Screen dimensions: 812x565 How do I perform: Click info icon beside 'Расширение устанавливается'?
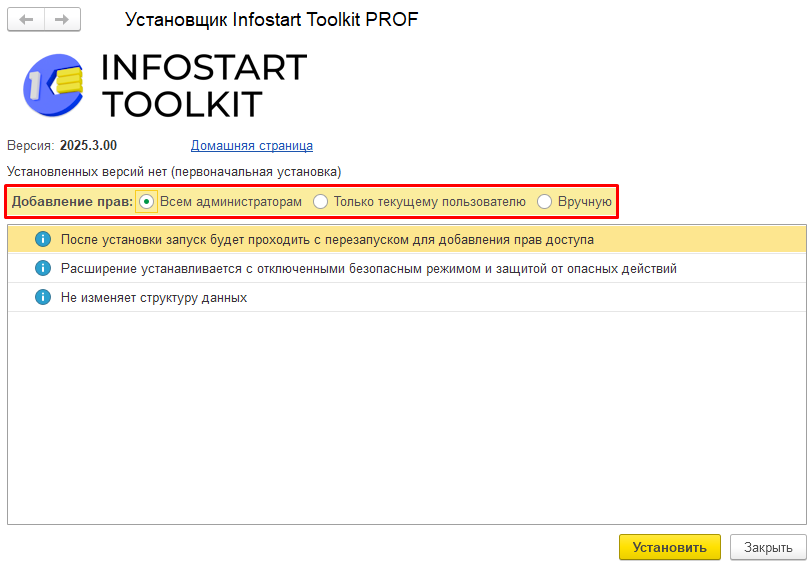pyautogui.click(x=43, y=268)
